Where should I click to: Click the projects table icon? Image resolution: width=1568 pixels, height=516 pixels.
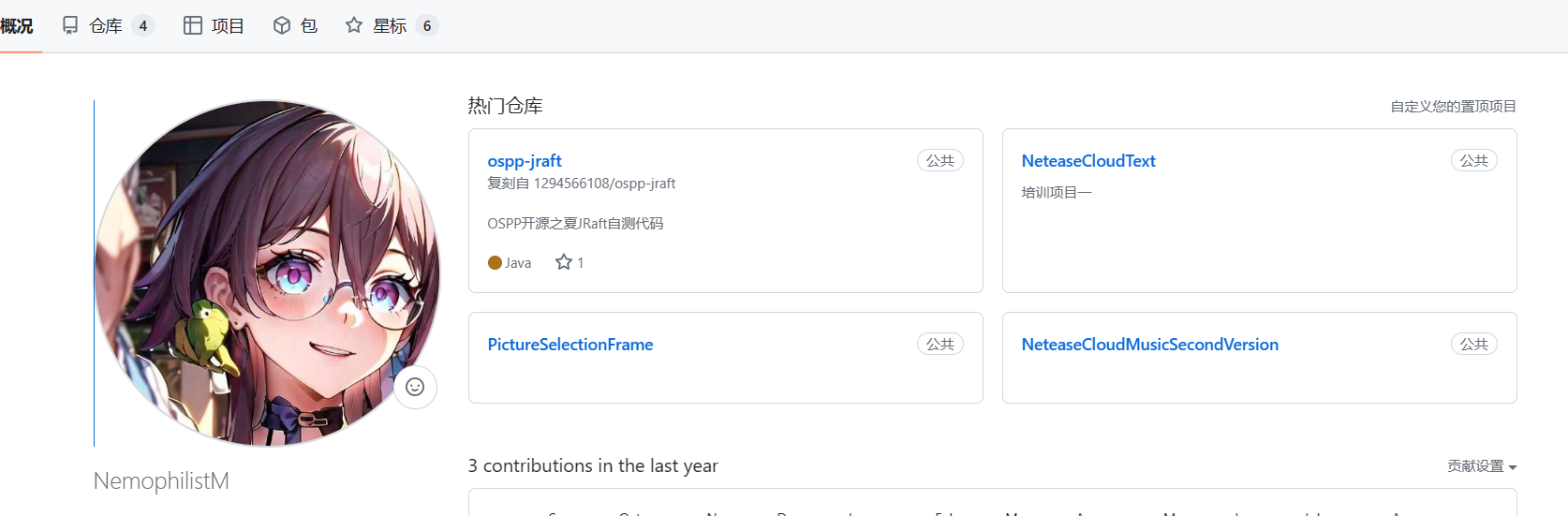coord(193,25)
